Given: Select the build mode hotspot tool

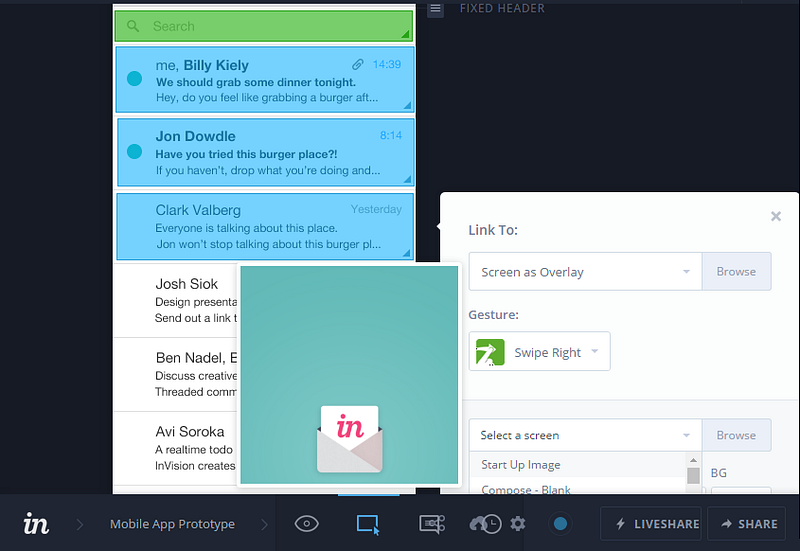Looking at the screenshot, I should click(x=368, y=524).
